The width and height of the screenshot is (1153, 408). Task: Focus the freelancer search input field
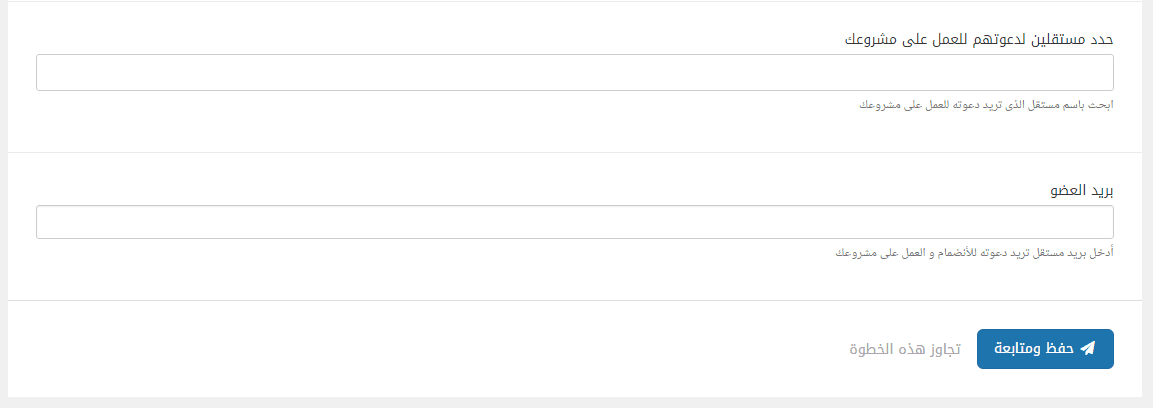tap(575, 73)
